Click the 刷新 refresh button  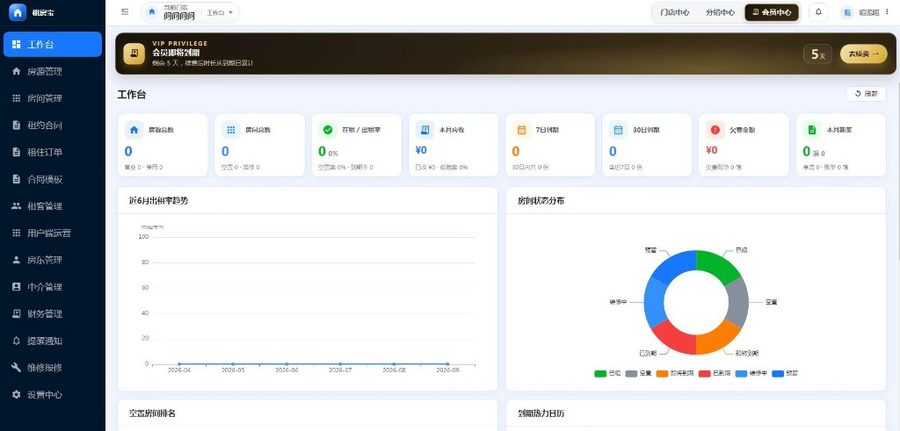(866, 94)
